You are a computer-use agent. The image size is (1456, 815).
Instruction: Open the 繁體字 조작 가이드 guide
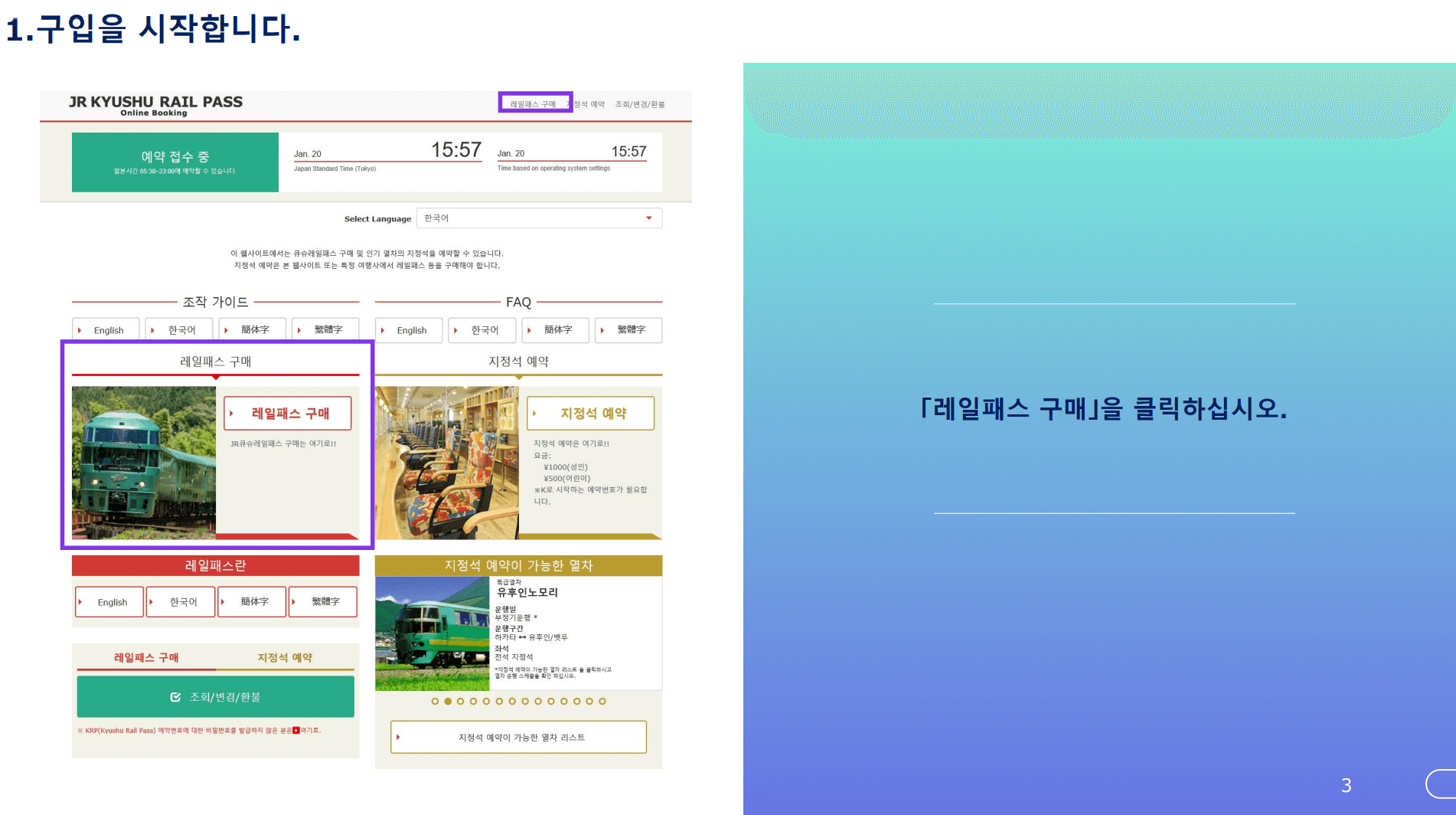[325, 330]
